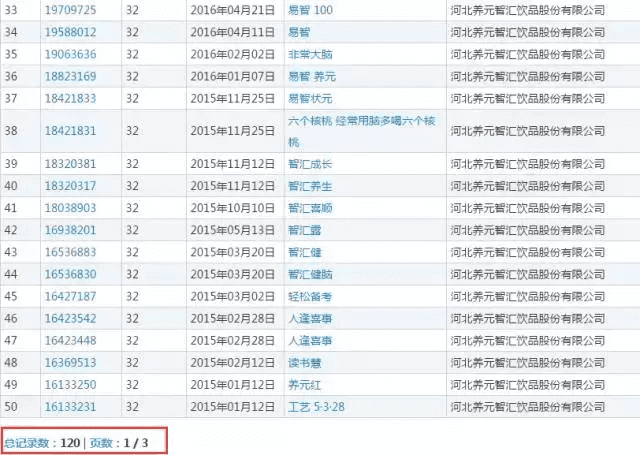This screenshot has height=455, width=640.
Task: Open registration number 16938201
Action: click(x=70, y=230)
